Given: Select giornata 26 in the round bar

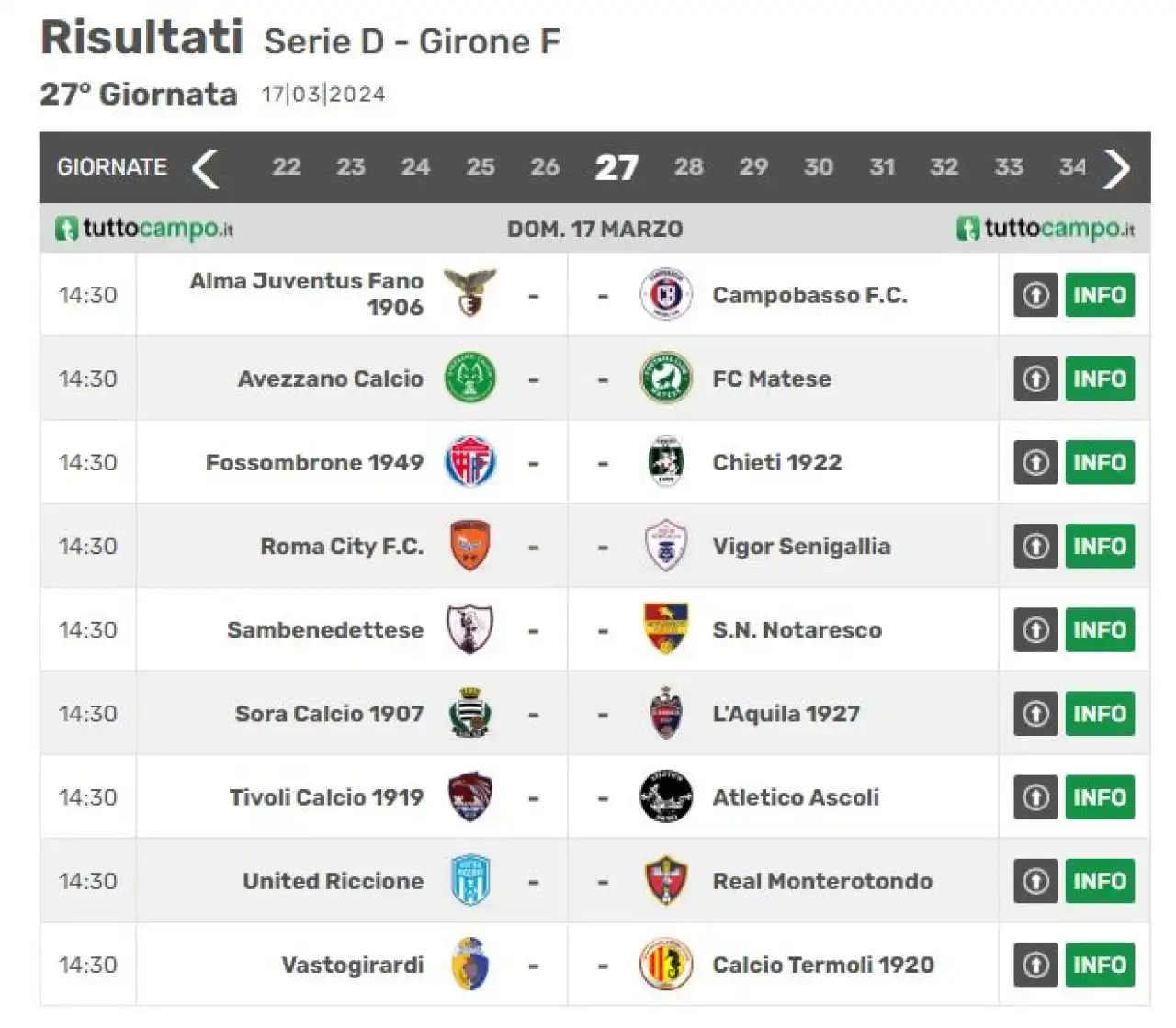Looking at the screenshot, I should click(544, 167).
